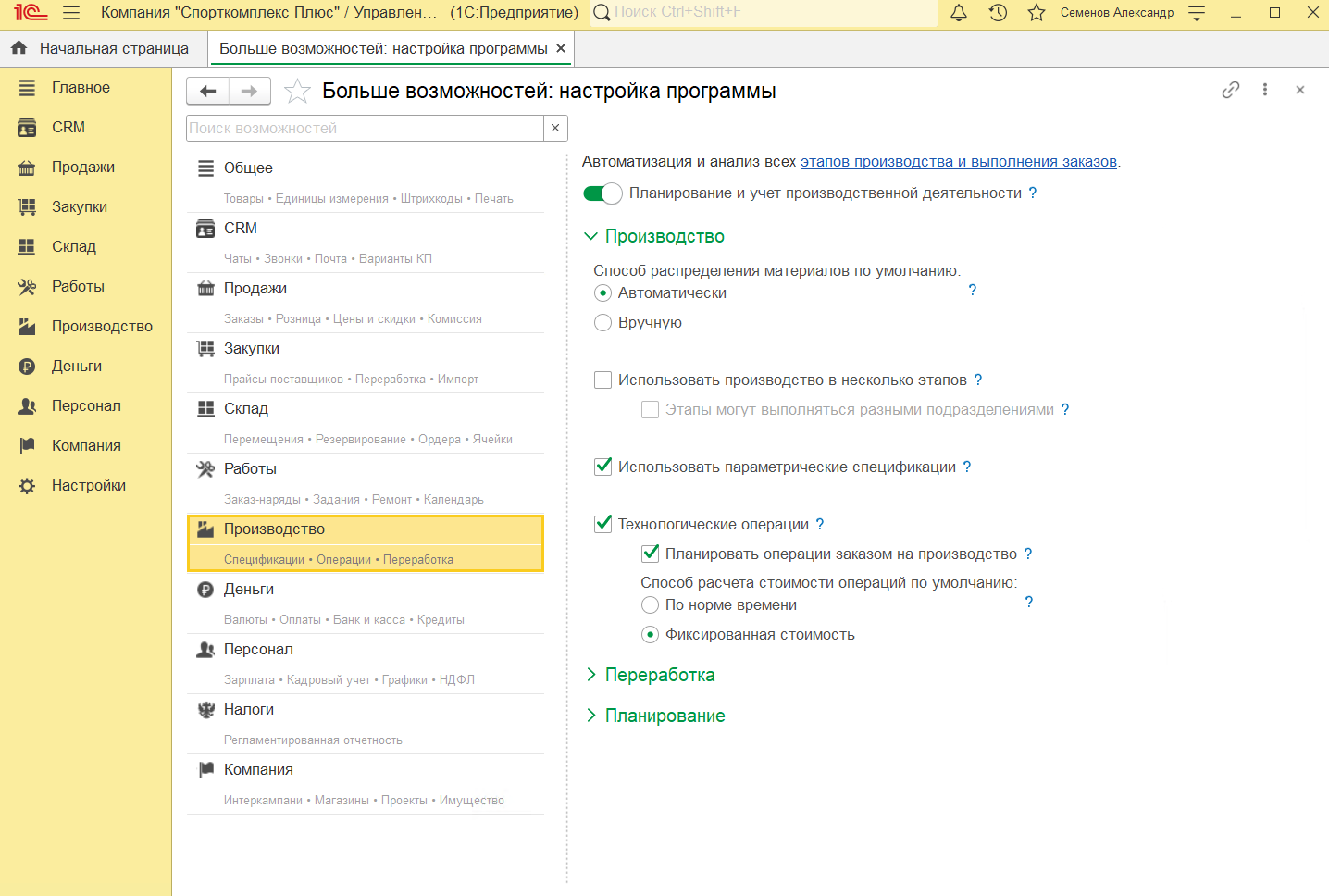Select Автоматически distribution radio button
The image size is (1329, 896).
[x=602, y=293]
